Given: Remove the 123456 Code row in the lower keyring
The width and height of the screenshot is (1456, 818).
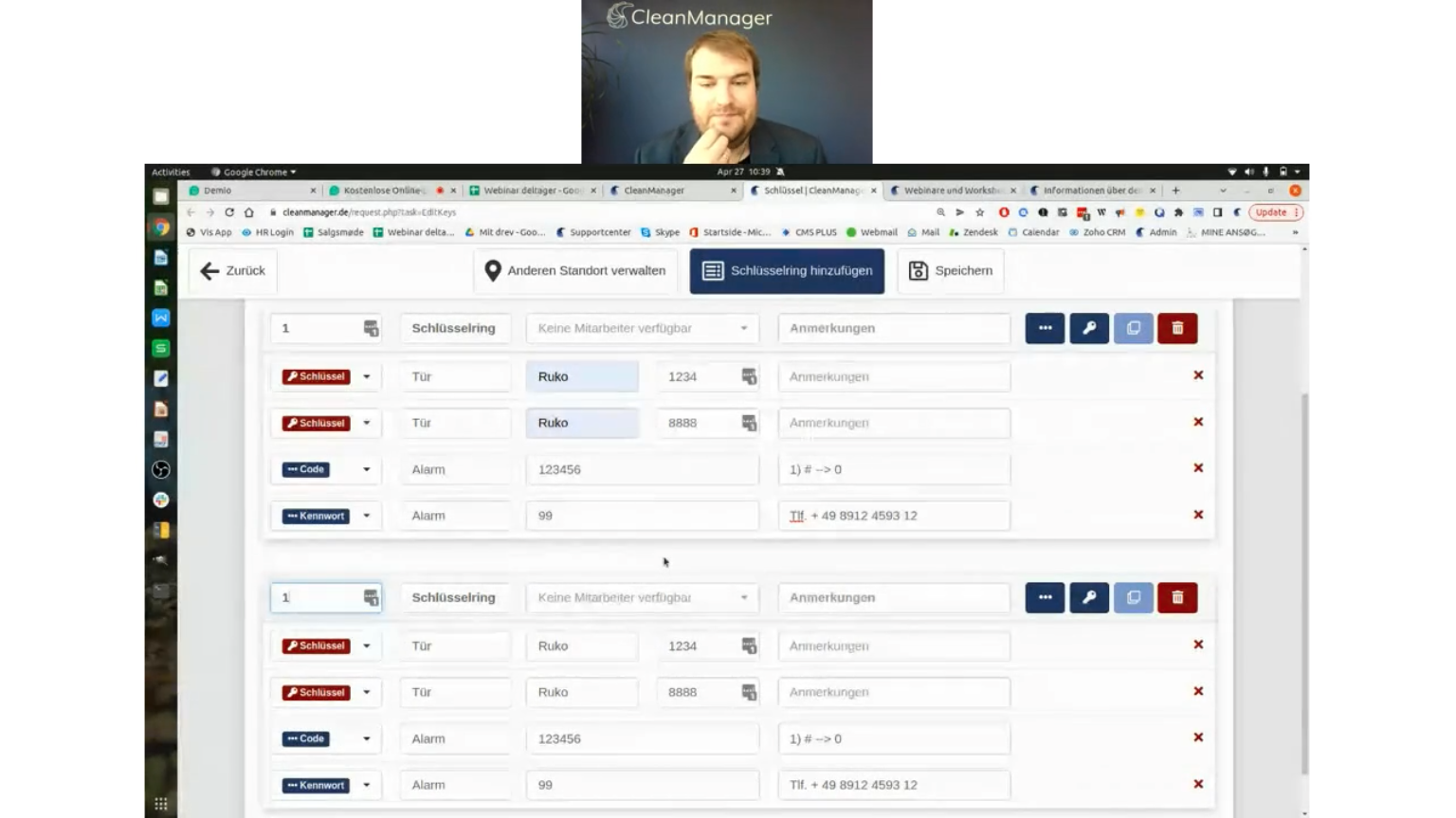Looking at the screenshot, I should (1198, 737).
